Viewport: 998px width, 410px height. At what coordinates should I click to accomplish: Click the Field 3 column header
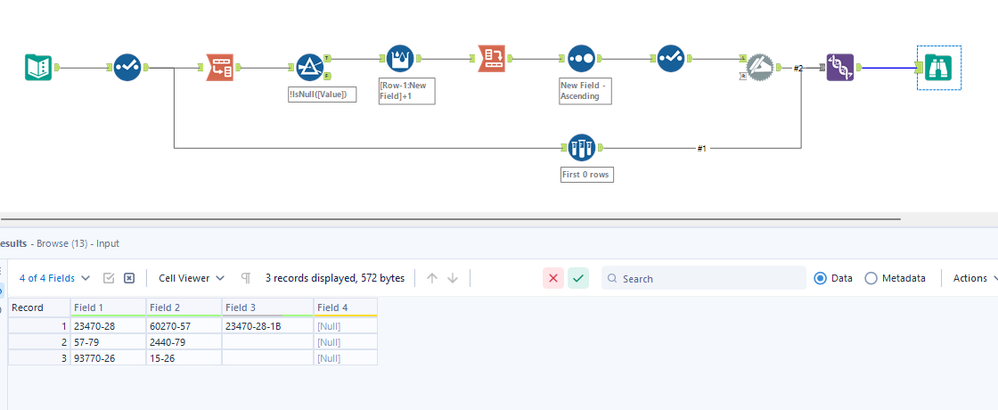[268, 308]
